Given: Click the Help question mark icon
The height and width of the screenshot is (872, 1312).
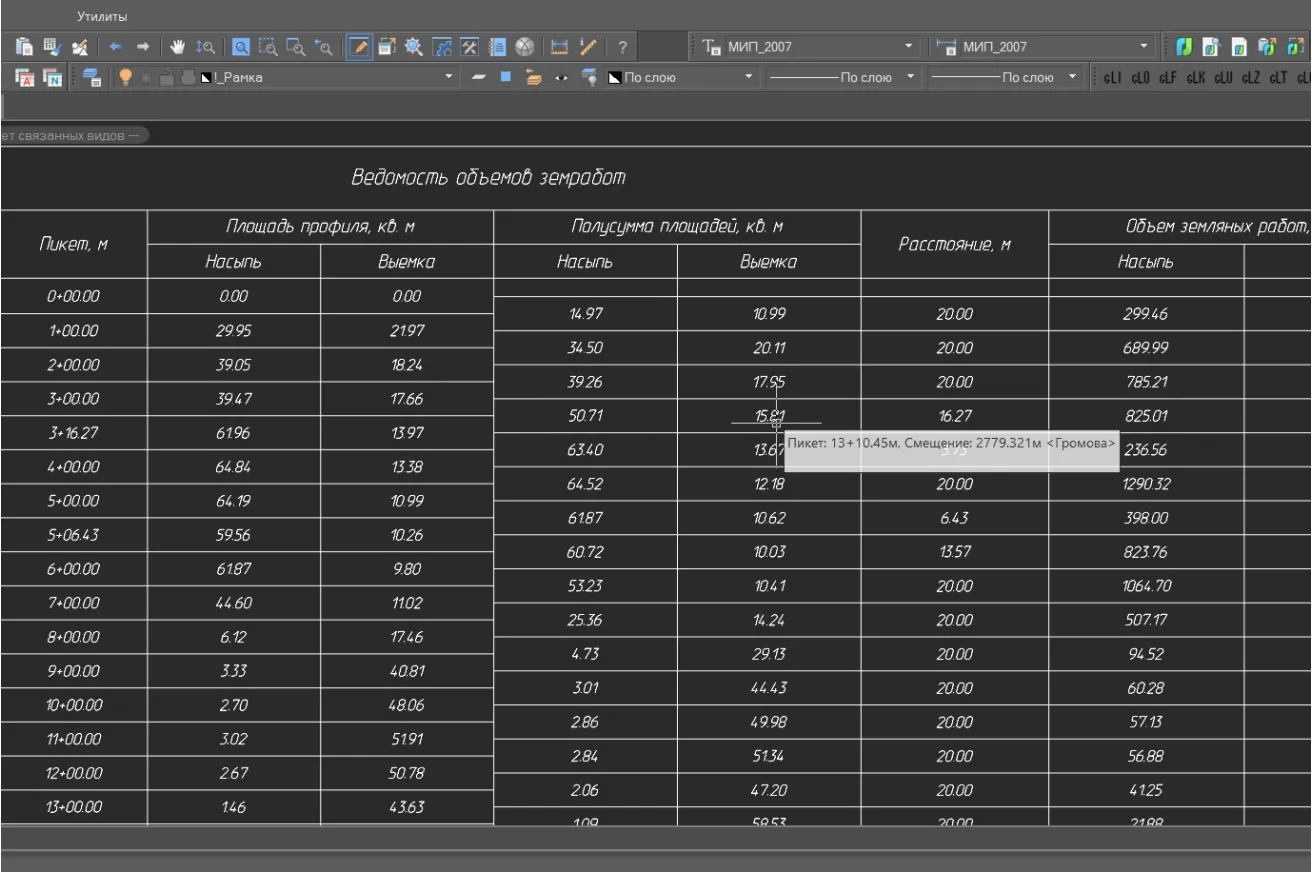Looking at the screenshot, I should pyautogui.click(x=622, y=47).
